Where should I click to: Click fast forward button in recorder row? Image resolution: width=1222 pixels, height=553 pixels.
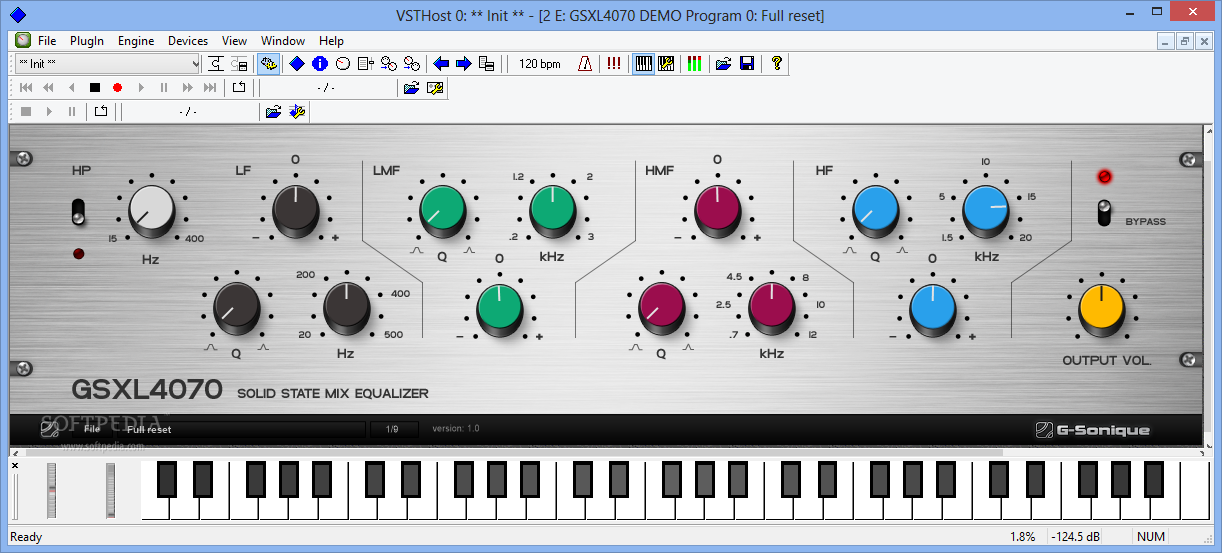(x=187, y=88)
